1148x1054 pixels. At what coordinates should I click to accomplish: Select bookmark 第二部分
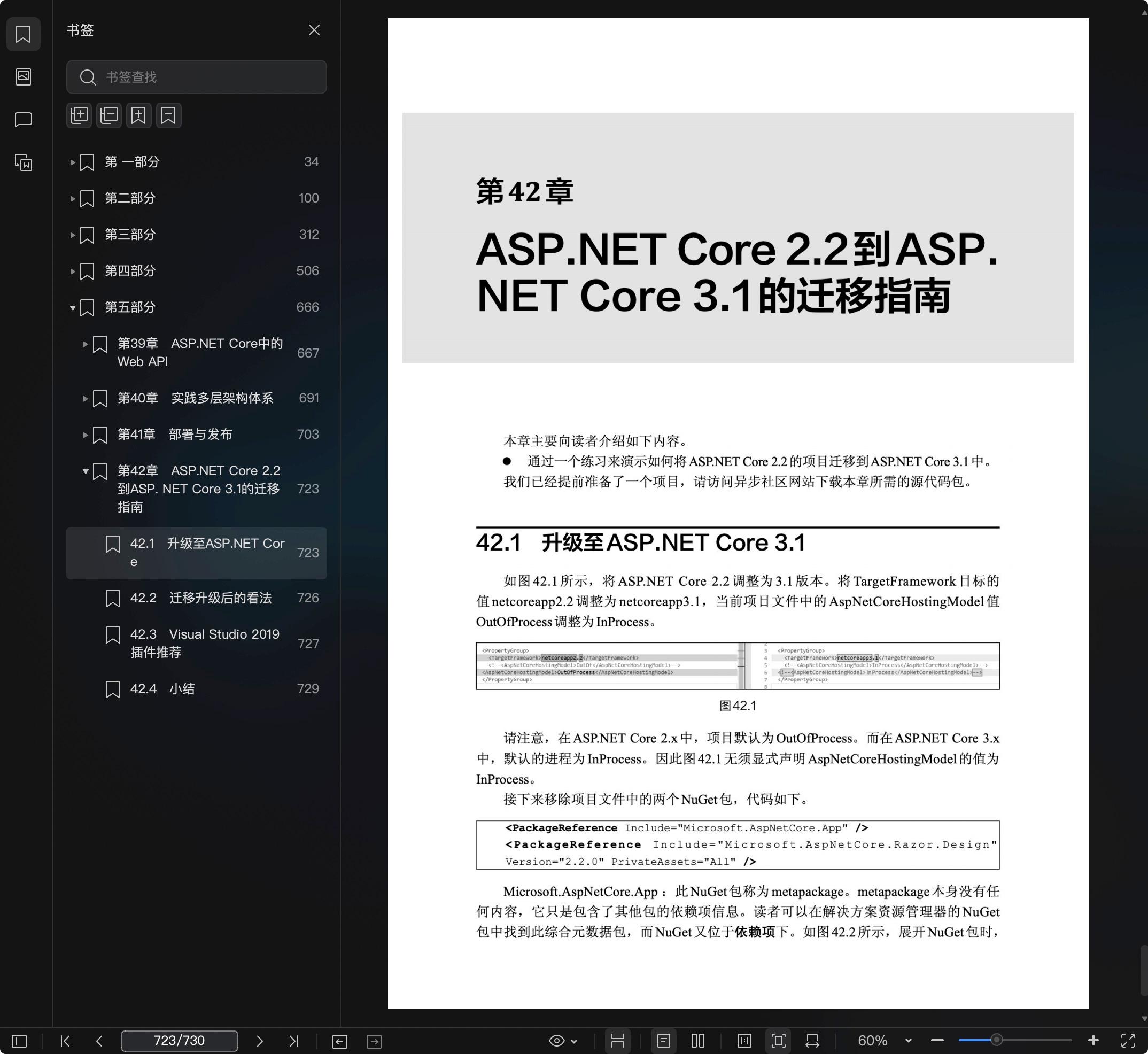(x=130, y=198)
